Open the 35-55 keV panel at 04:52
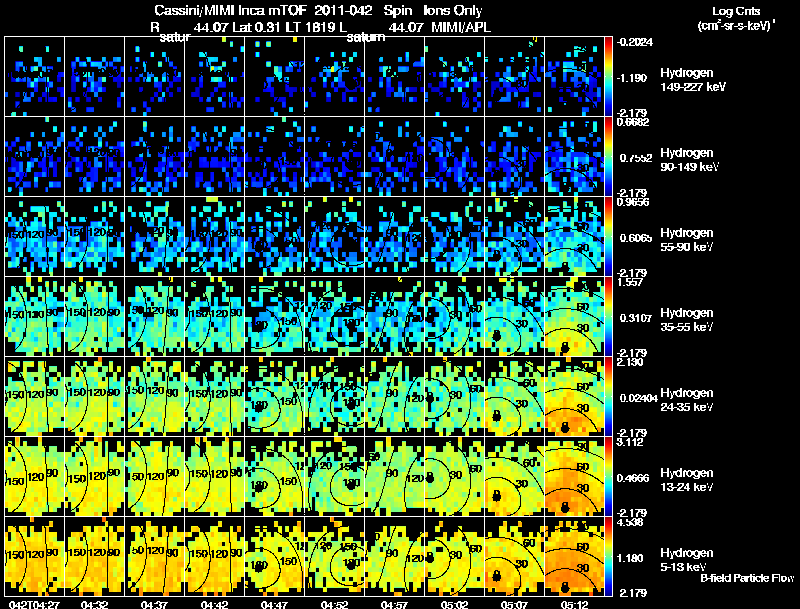 [335, 316]
